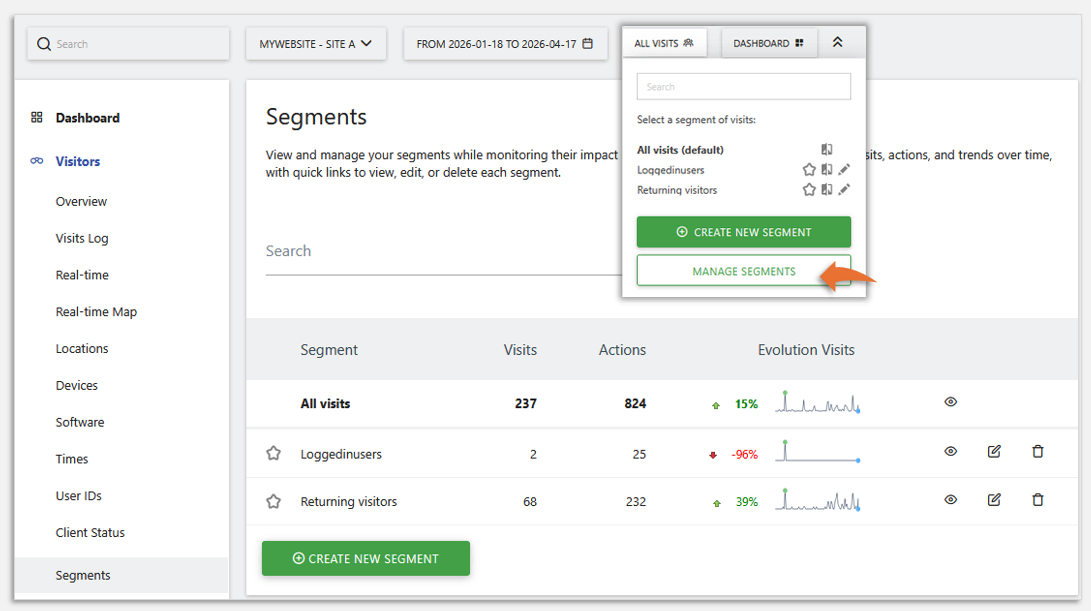Screen dimensions: 1091x611
Task: Open the ALL VISITS segment selector
Action: click(x=665, y=42)
